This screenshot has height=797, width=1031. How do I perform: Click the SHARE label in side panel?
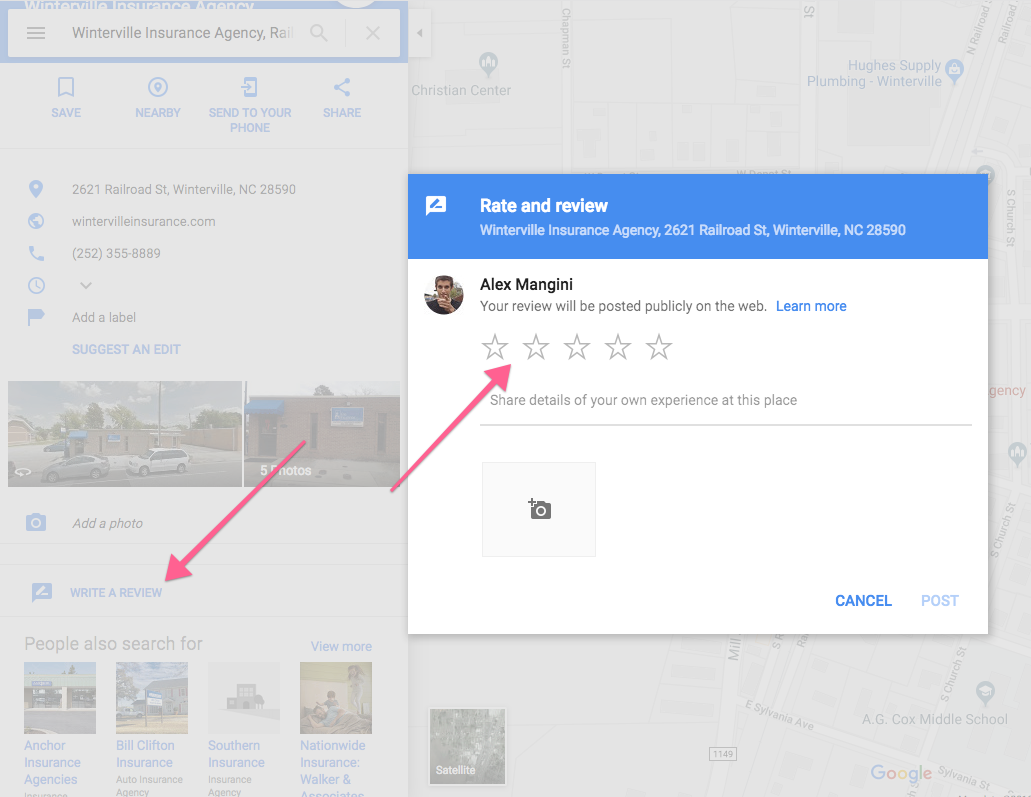point(342,113)
